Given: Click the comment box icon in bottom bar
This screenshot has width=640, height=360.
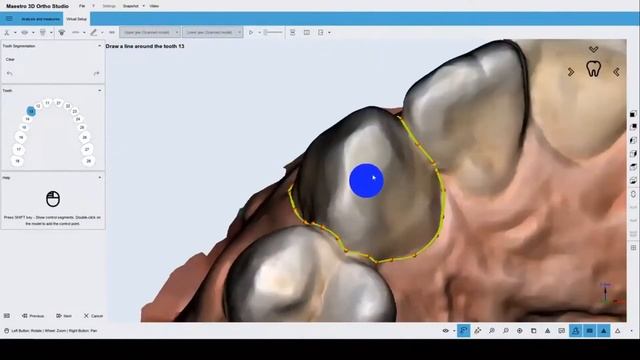Looking at the screenshot, I should click(562, 331).
